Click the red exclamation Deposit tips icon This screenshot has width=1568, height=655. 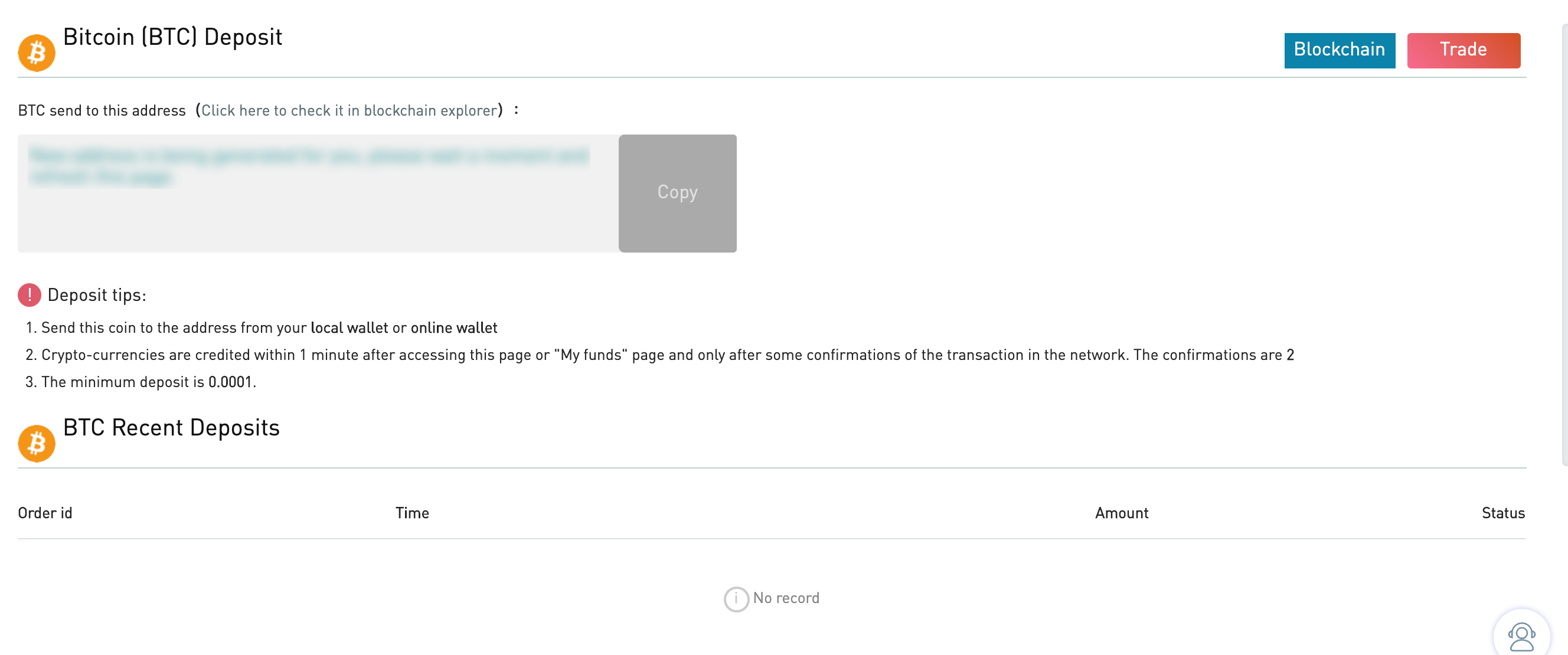(x=29, y=295)
